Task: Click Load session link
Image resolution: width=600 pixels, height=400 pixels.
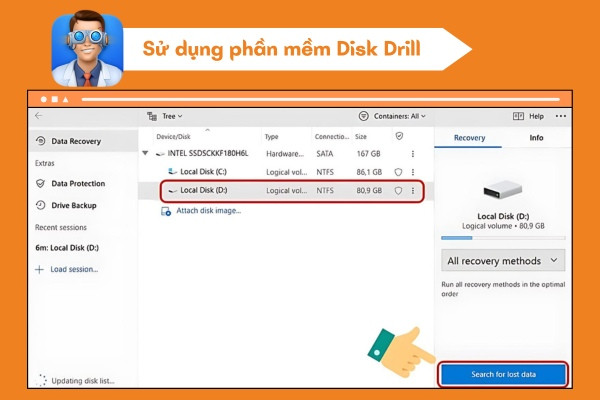Action: coord(74,269)
